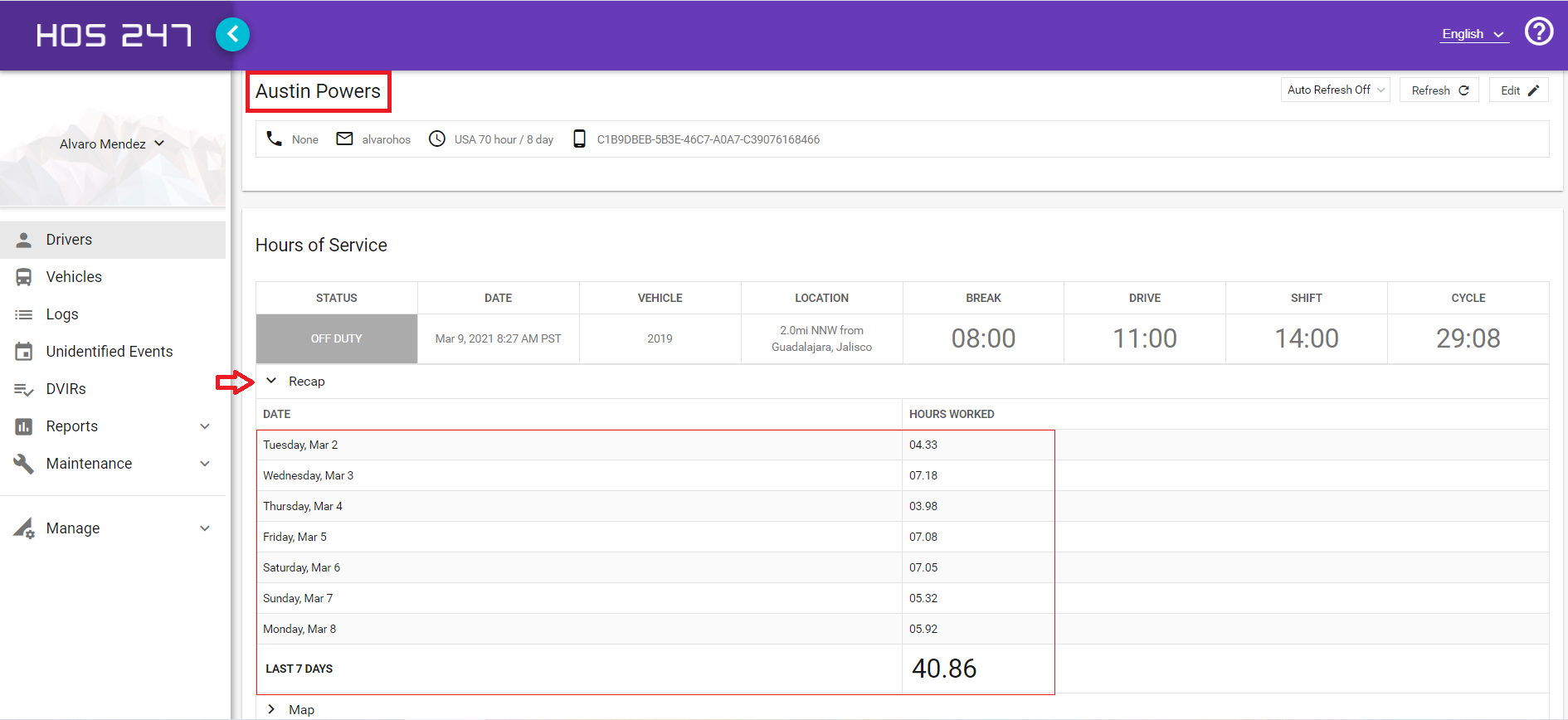Viewport: 1568px width, 720px height.
Task: Click the vehicle number 2019
Action: pos(660,338)
